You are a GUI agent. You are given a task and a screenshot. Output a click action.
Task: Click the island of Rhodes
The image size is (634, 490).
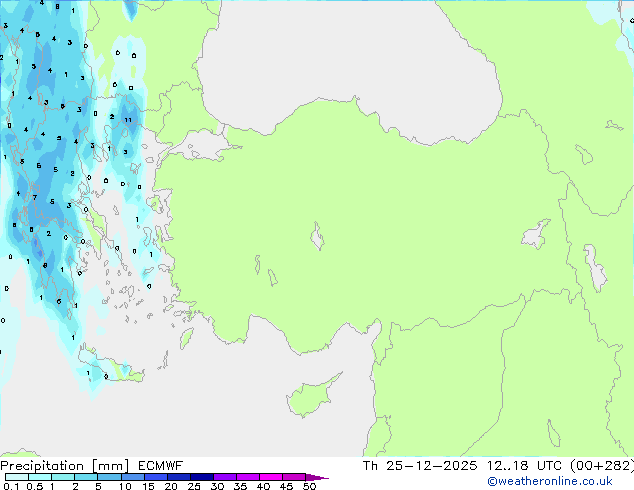(186, 338)
